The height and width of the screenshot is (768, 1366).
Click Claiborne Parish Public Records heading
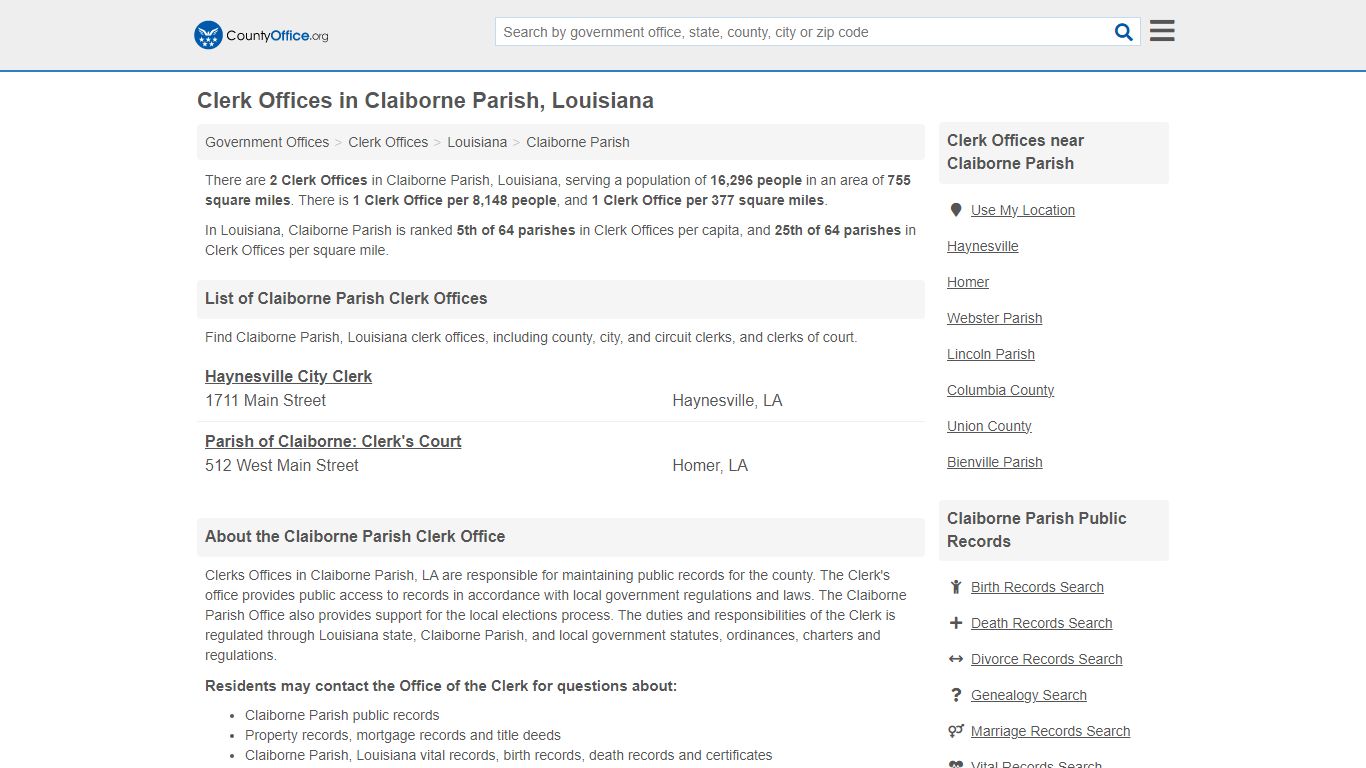(1036, 530)
